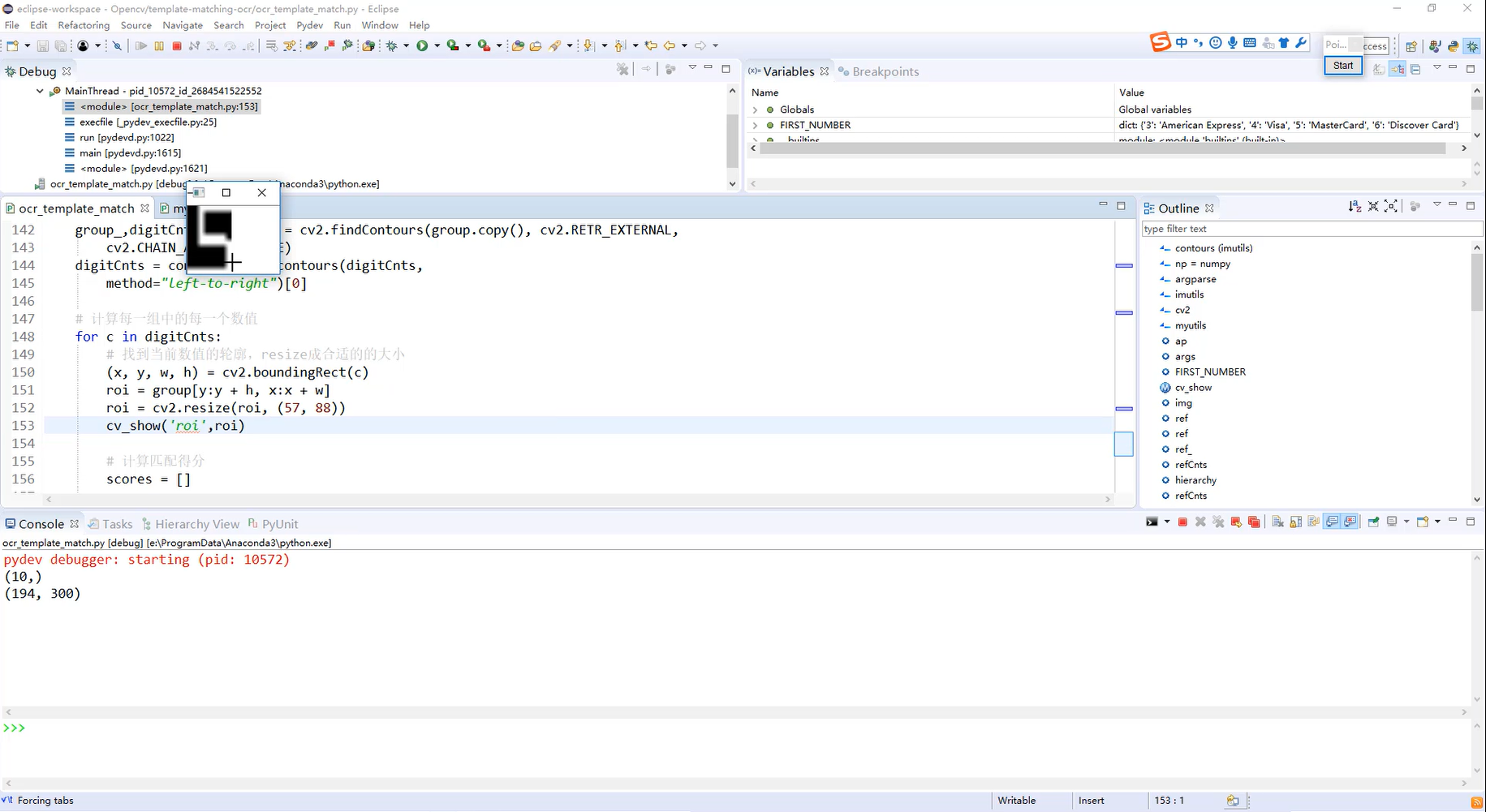Toggle Show Logical Structure in the Variables panel

click(x=1398, y=70)
